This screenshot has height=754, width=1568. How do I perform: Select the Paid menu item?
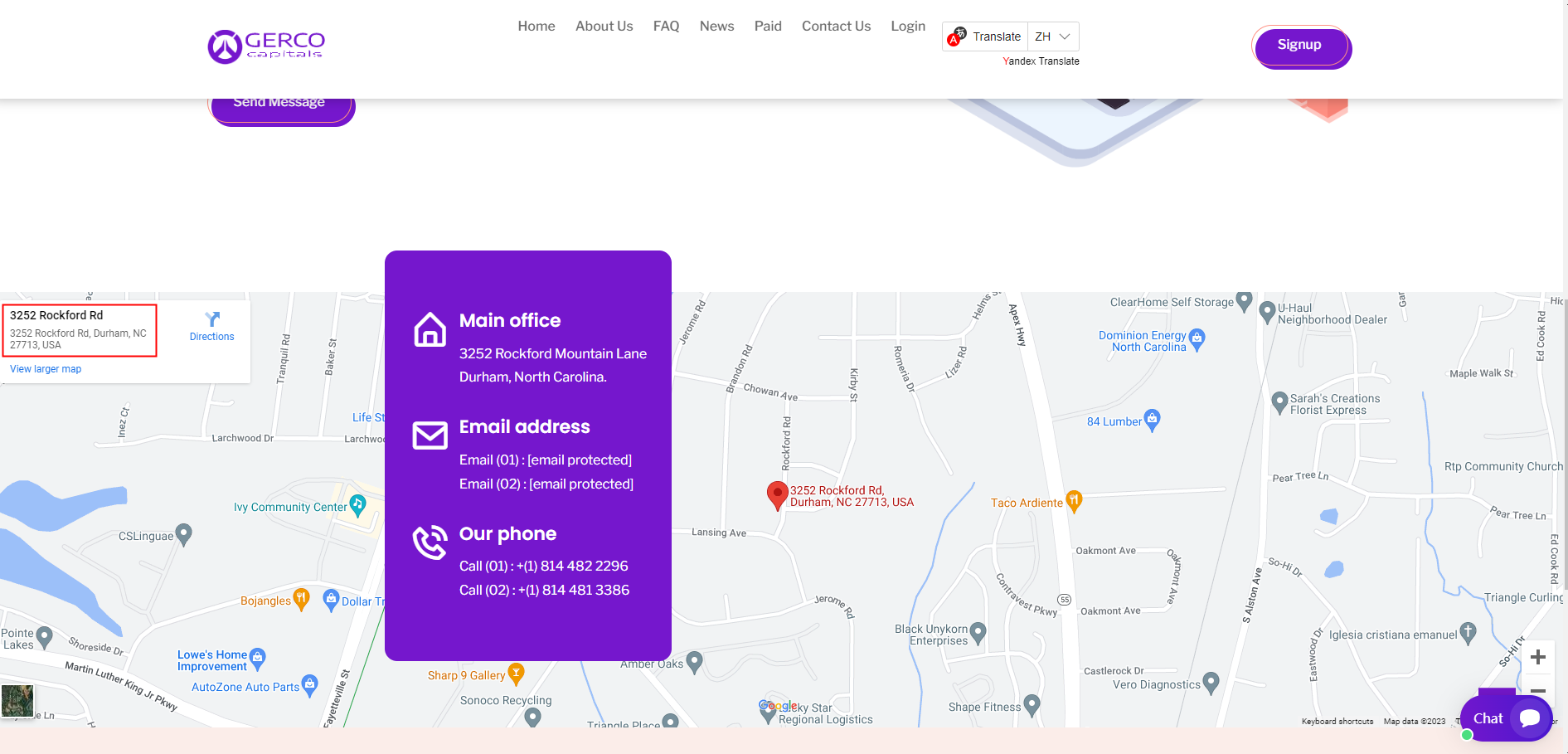pyautogui.click(x=768, y=27)
